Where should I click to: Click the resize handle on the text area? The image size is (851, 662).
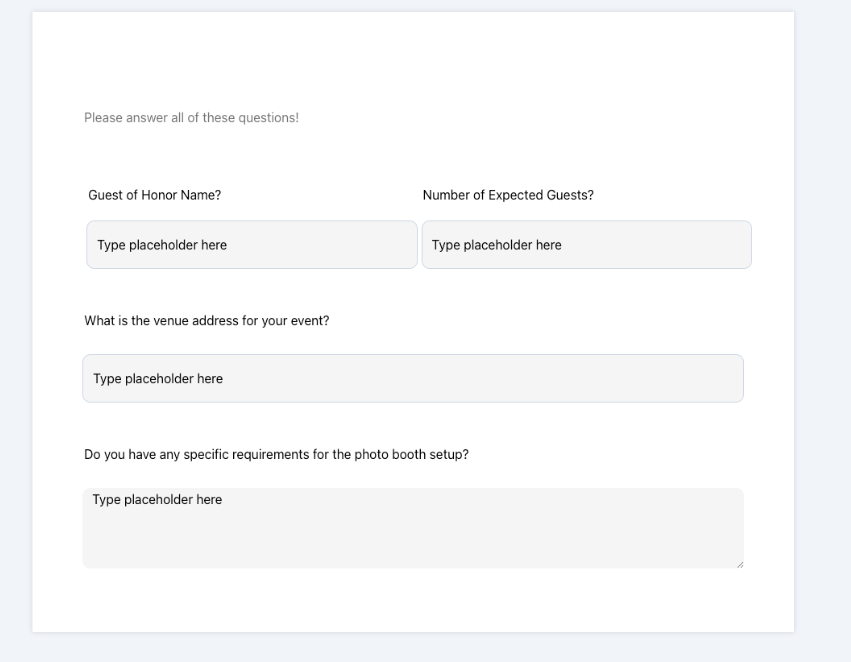740,564
